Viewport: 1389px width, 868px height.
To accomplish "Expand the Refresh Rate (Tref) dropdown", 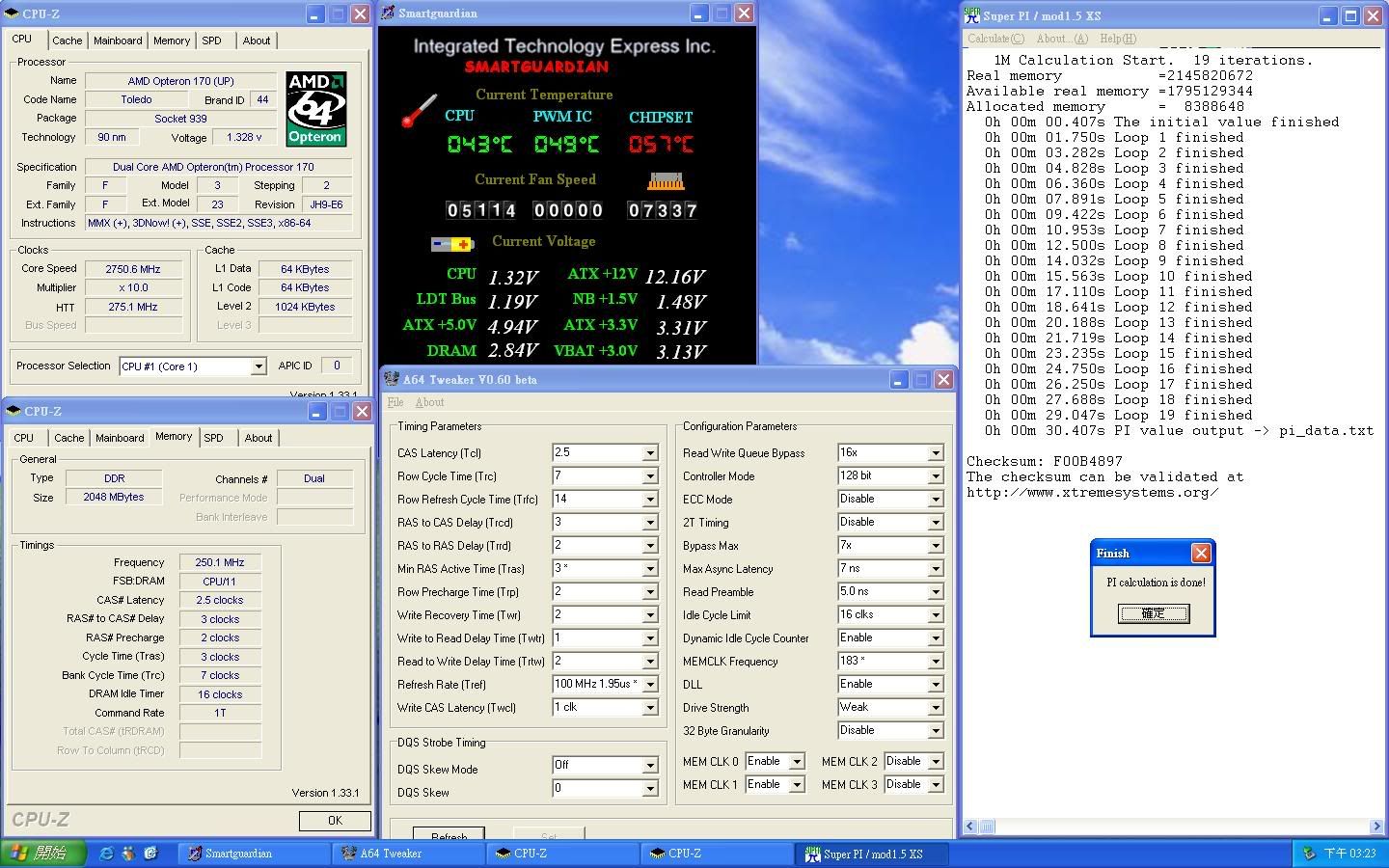I will pyautogui.click(x=650, y=684).
